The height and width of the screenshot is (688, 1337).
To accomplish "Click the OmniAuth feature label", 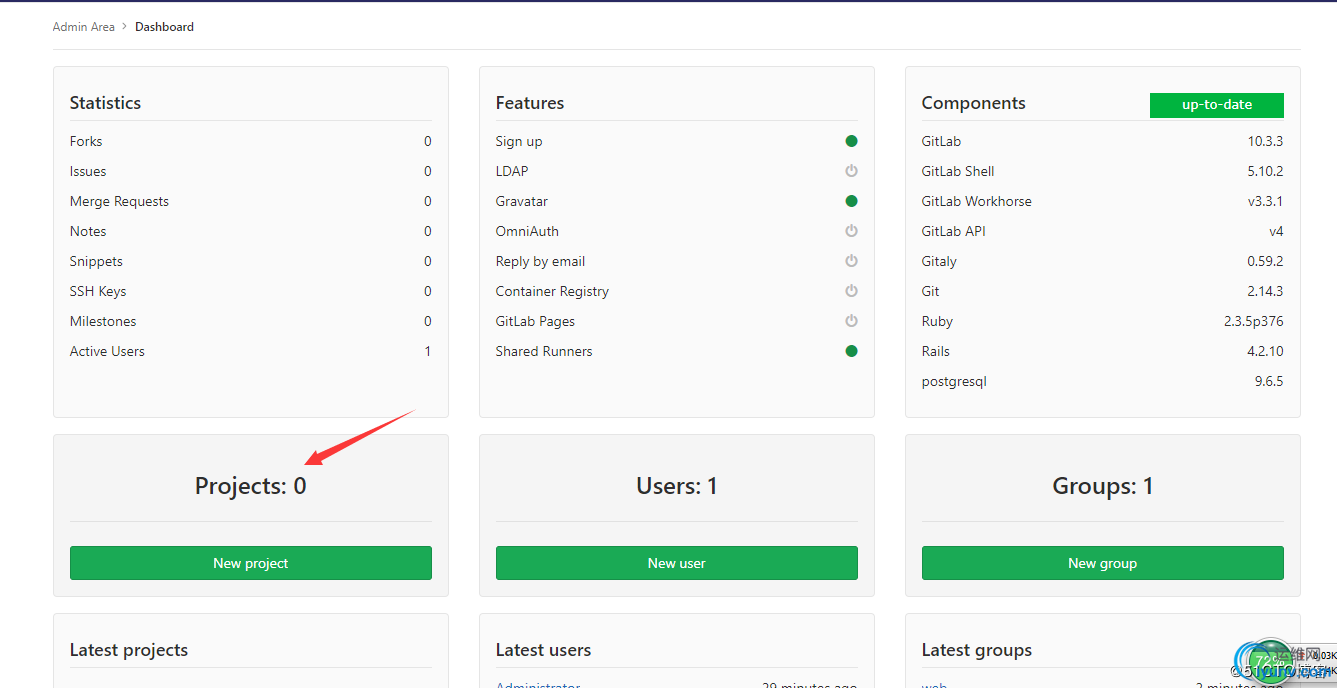I will pyautogui.click(x=527, y=231).
